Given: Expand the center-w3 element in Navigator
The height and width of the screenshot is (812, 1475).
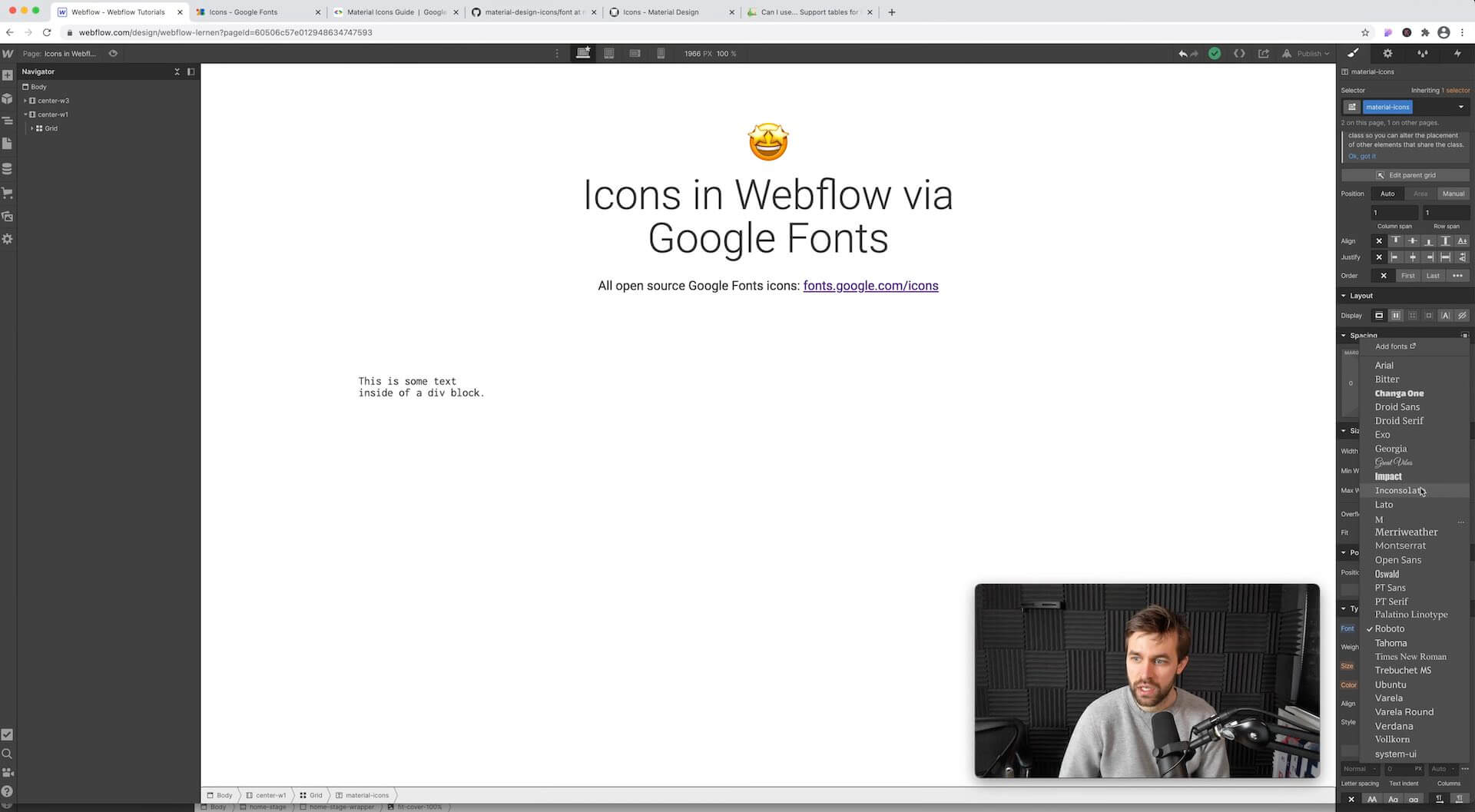Looking at the screenshot, I should coord(26,101).
